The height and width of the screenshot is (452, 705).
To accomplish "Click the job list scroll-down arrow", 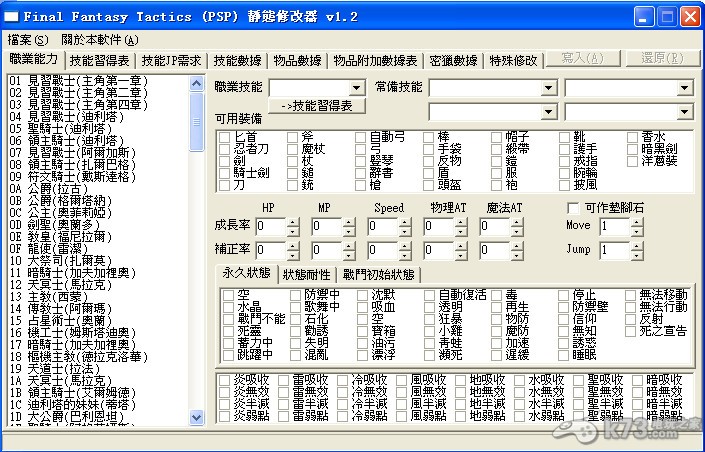I will pyautogui.click(x=196, y=417).
